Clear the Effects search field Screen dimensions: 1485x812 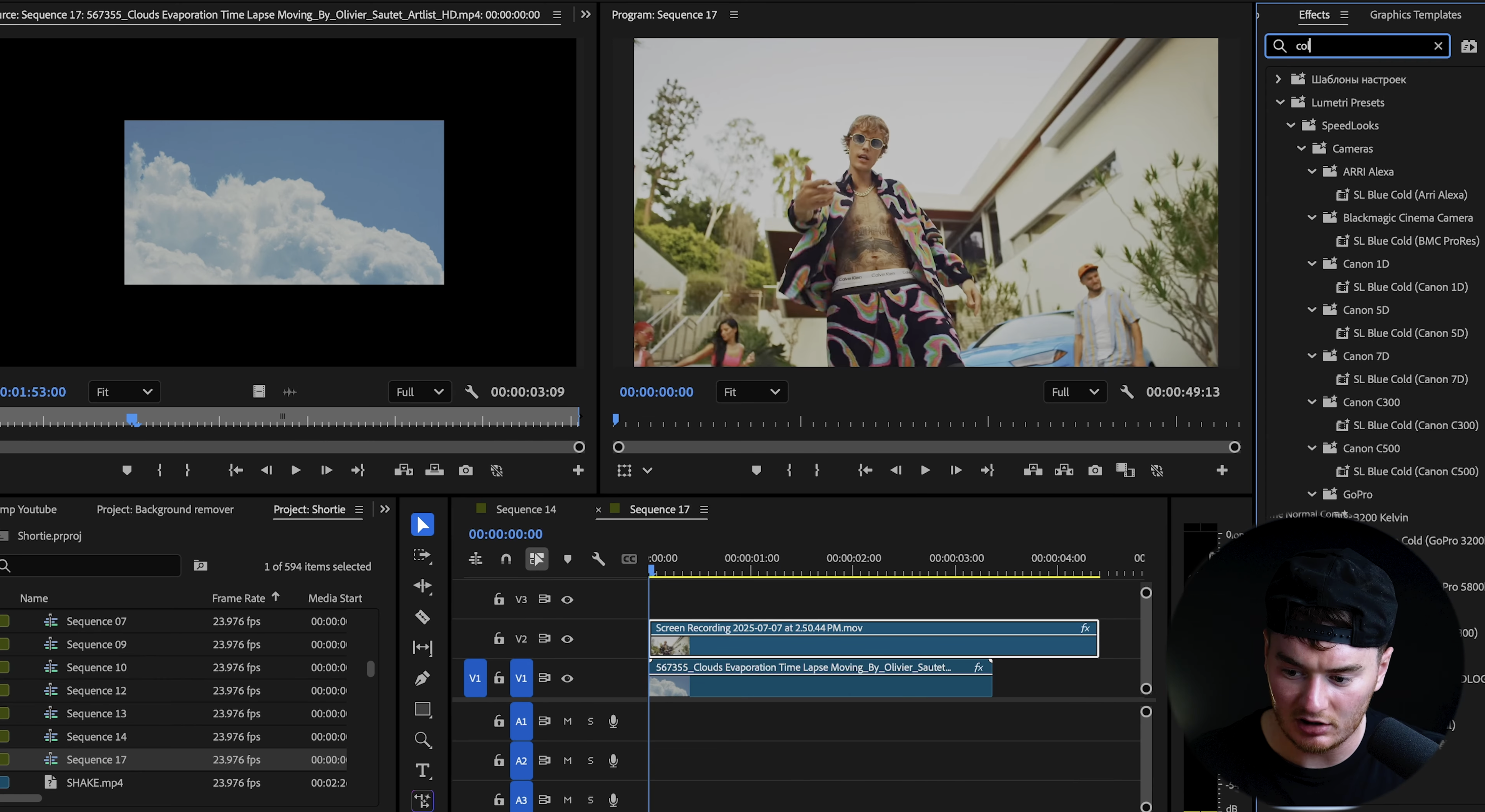1438,46
